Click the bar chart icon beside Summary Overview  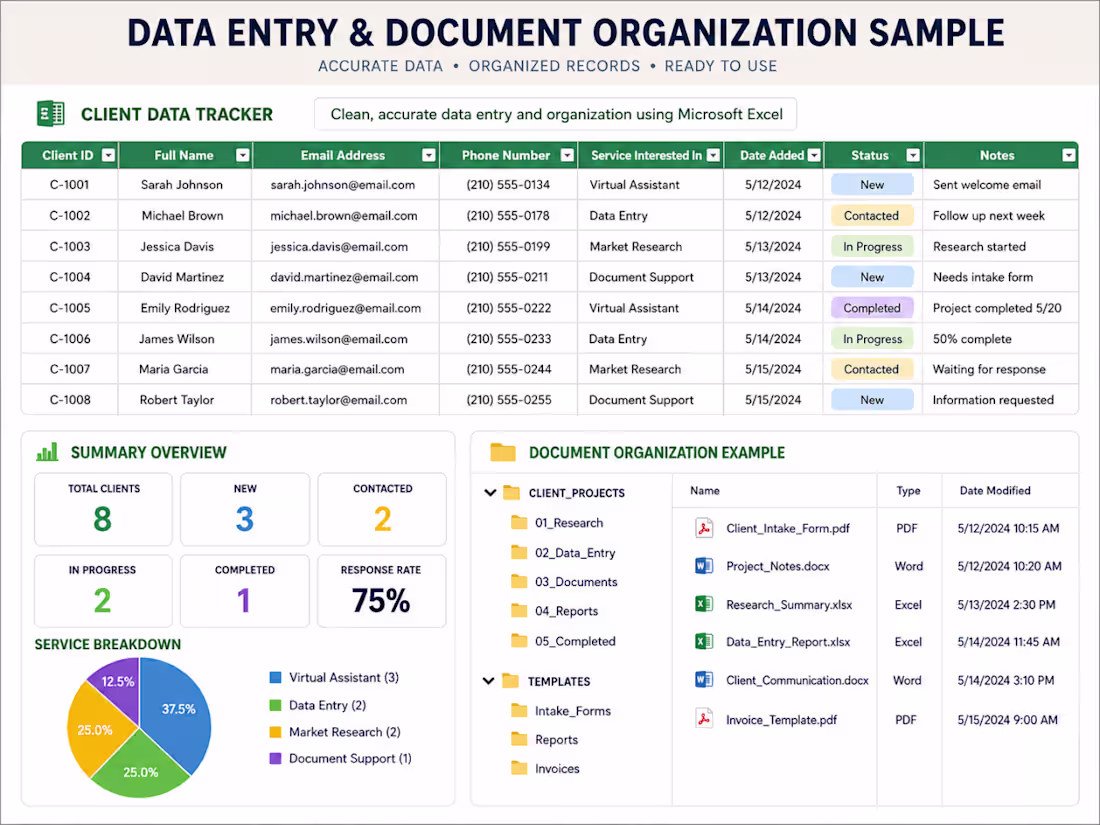click(47, 452)
